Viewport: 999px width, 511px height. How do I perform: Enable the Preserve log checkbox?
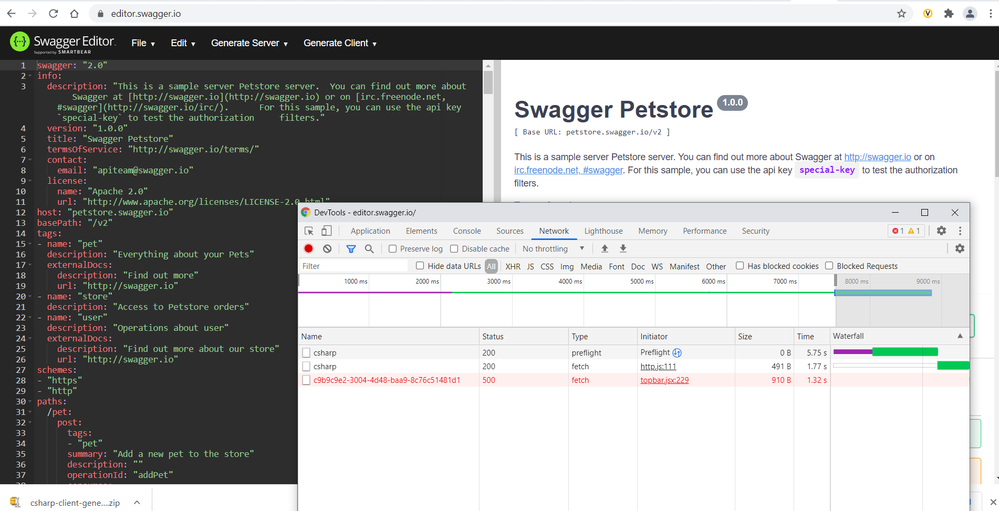[393, 249]
